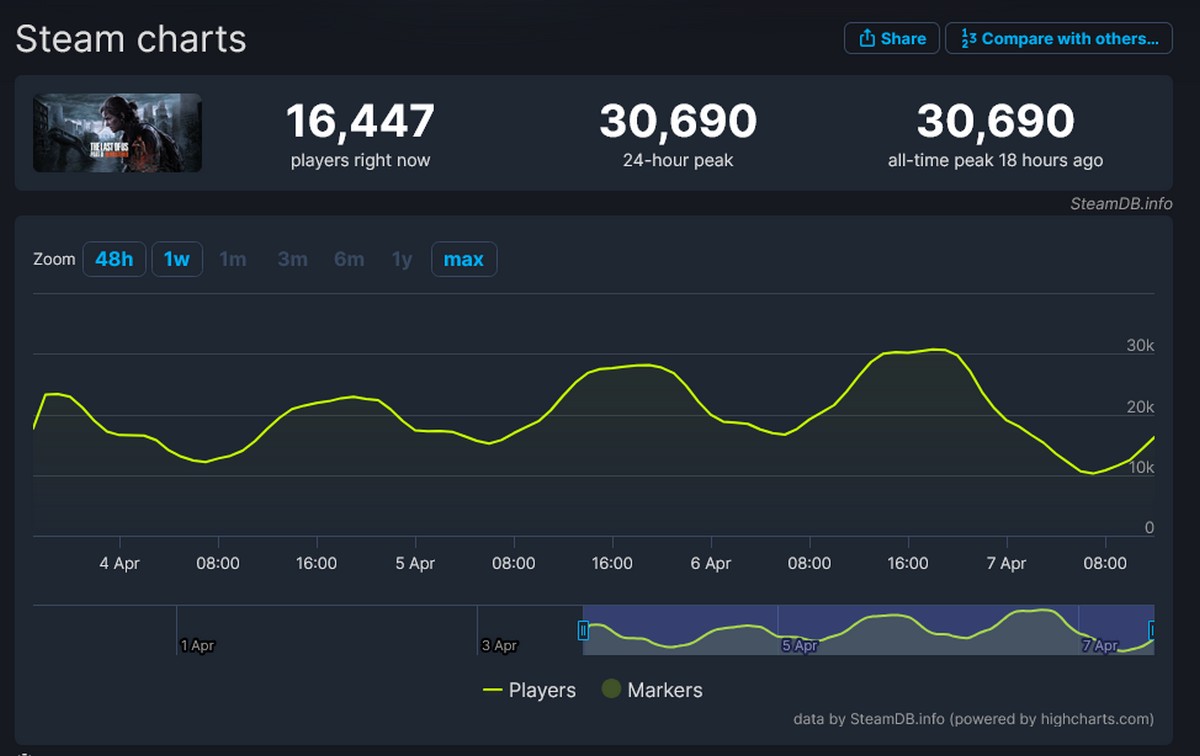Set chart zoom to 48h
This screenshot has width=1200, height=756.
tap(114, 259)
